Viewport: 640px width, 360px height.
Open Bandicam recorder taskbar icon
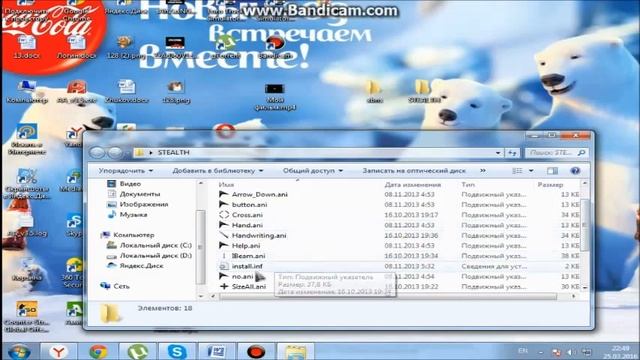[256, 351]
